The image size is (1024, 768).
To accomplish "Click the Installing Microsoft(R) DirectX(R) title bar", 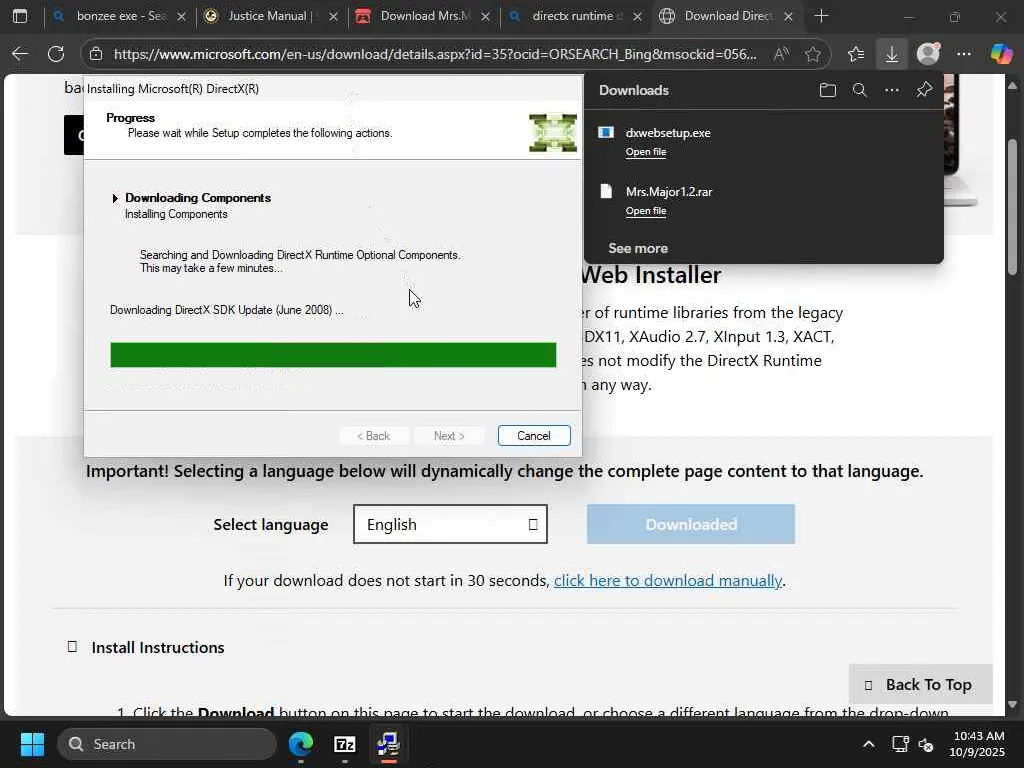I will (x=333, y=89).
